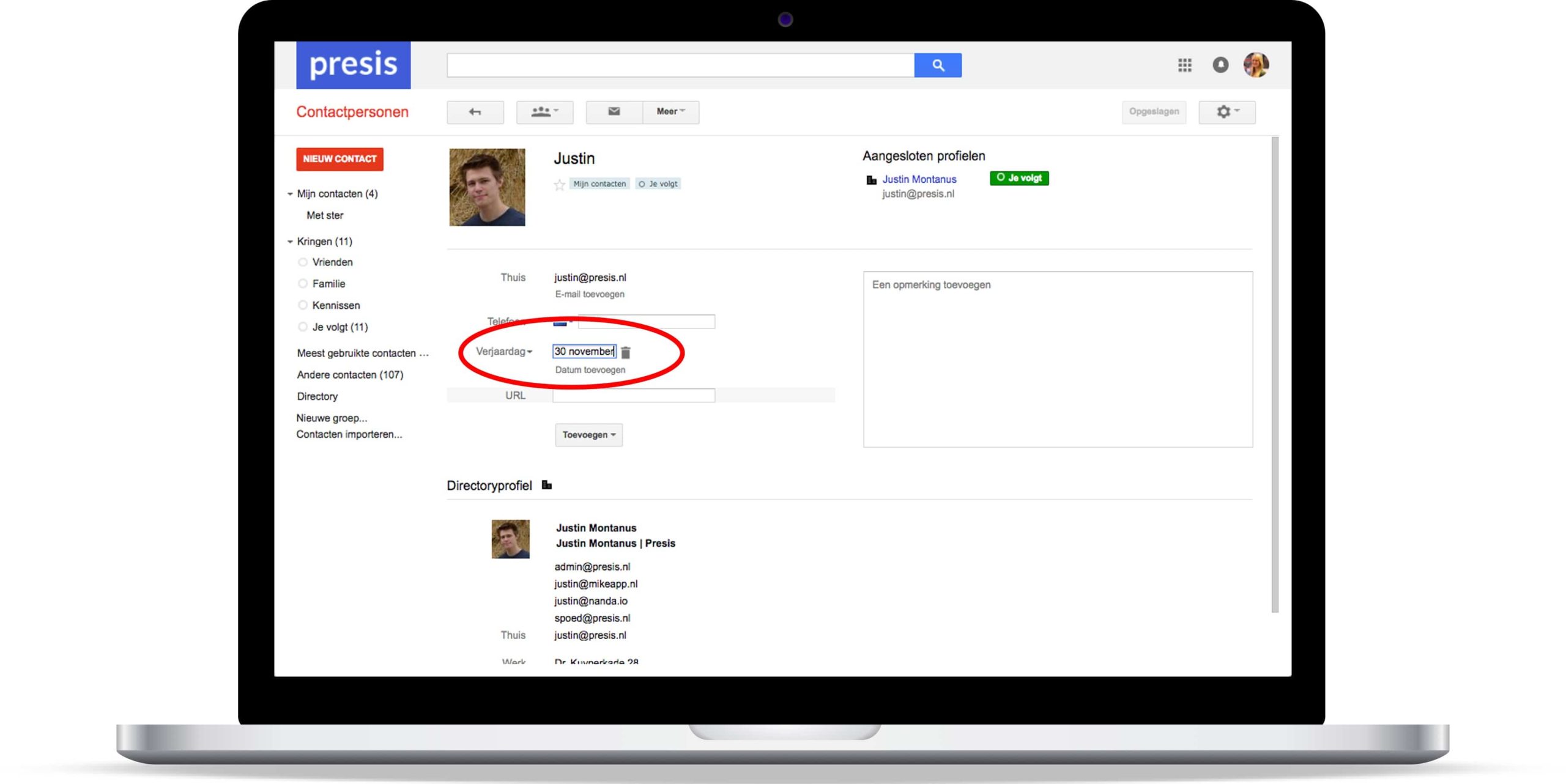Delete birthday with the trash icon
1566x784 pixels.
(x=625, y=352)
